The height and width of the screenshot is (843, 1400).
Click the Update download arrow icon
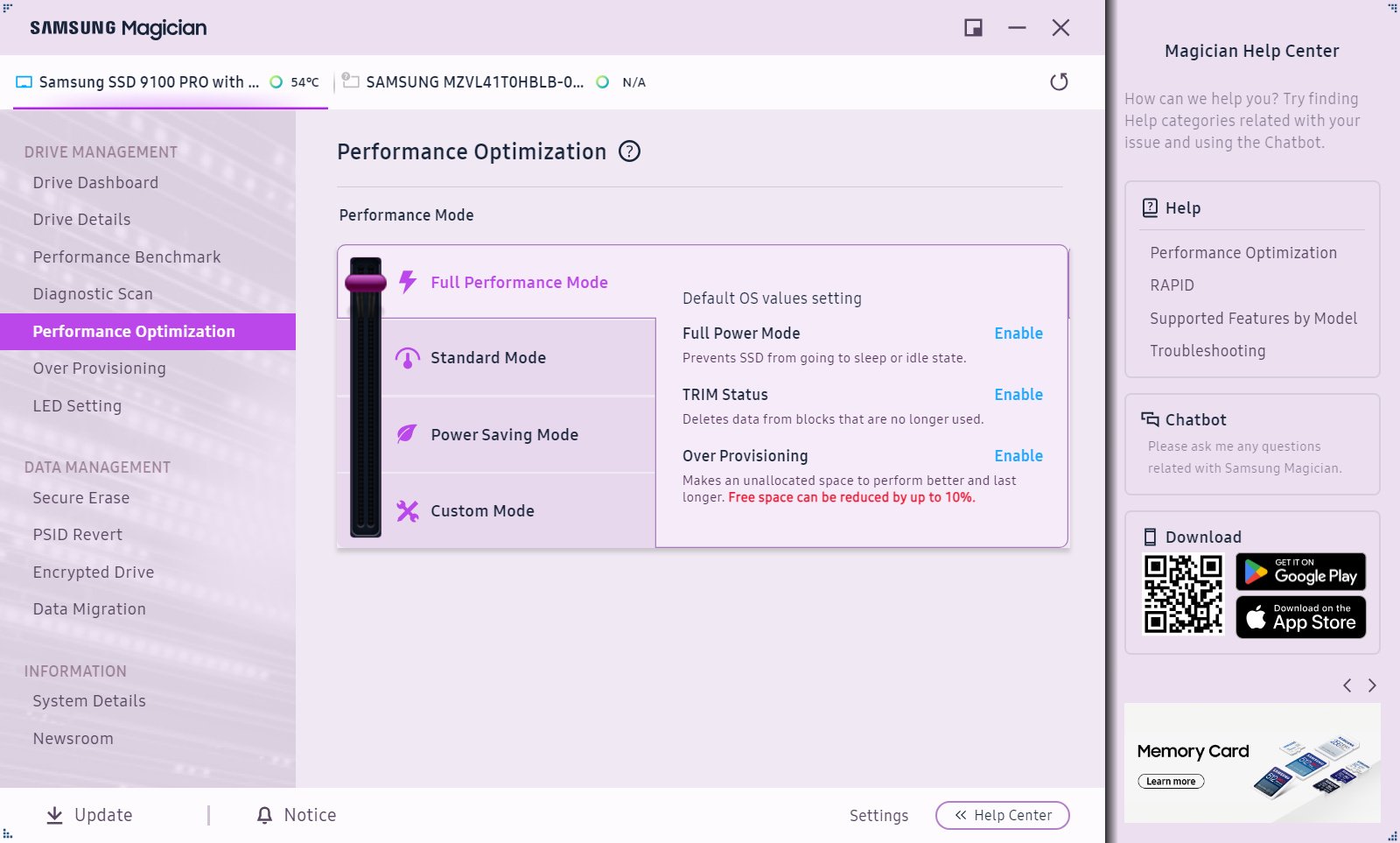click(x=54, y=815)
